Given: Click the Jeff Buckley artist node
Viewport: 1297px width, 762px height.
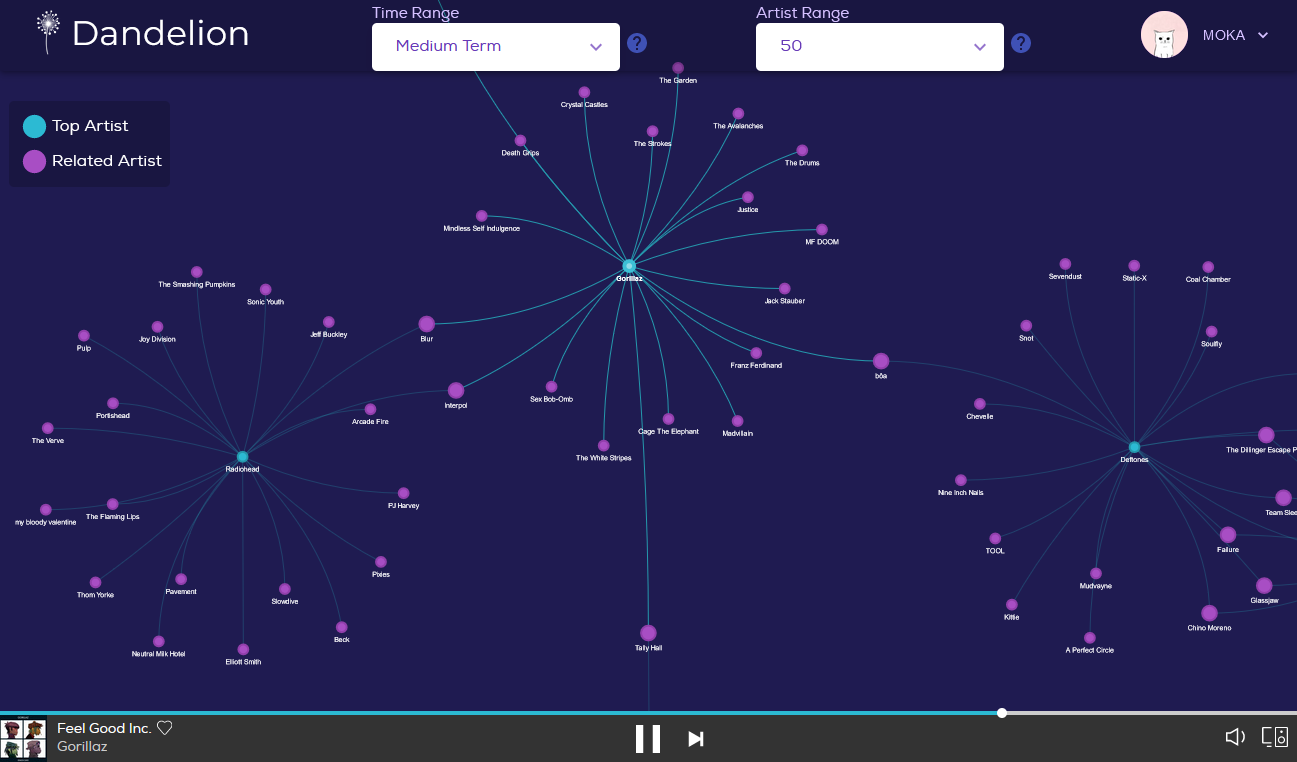Looking at the screenshot, I should pyautogui.click(x=329, y=322).
